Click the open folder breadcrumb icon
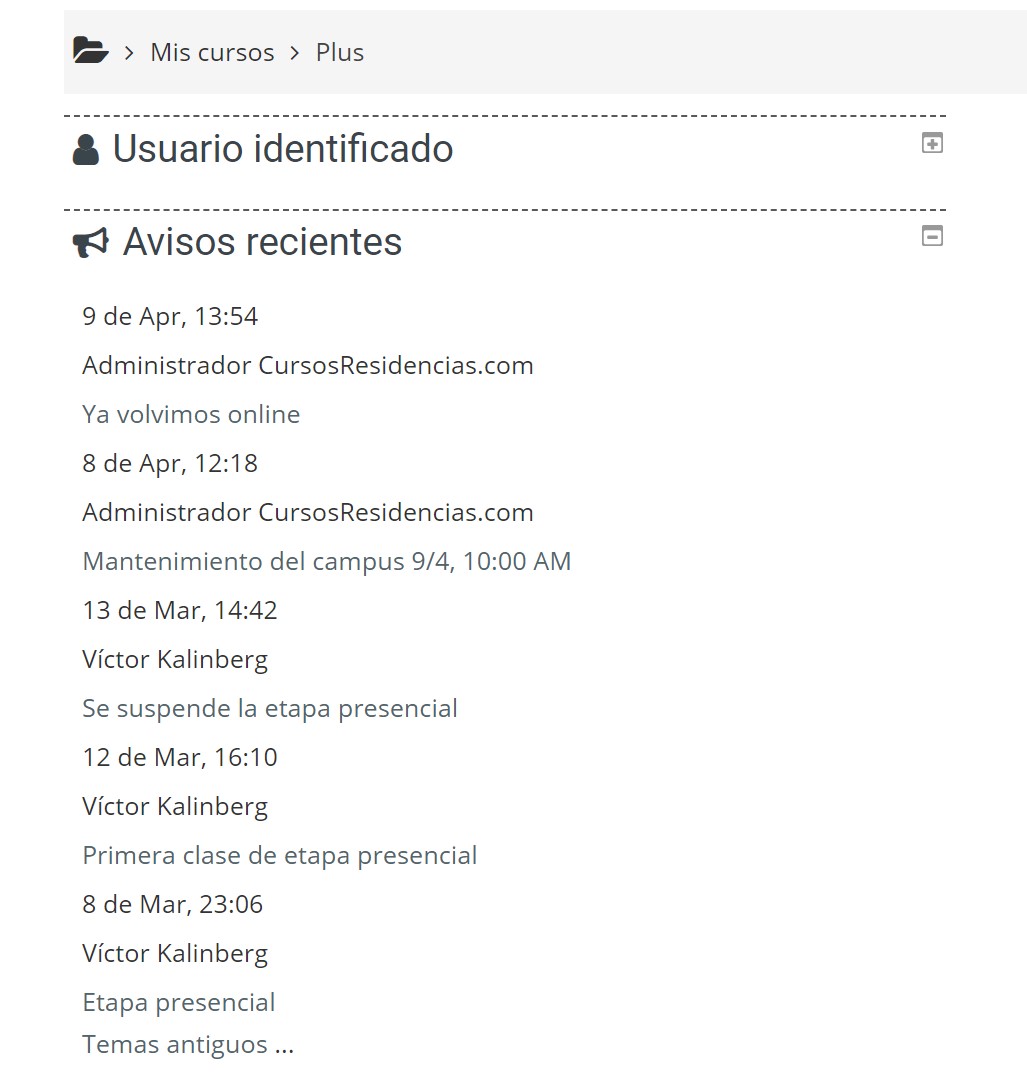 (90, 51)
